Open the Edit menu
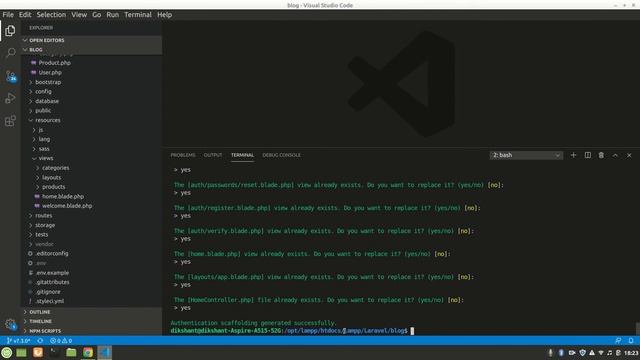 click(x=25, y=15)
